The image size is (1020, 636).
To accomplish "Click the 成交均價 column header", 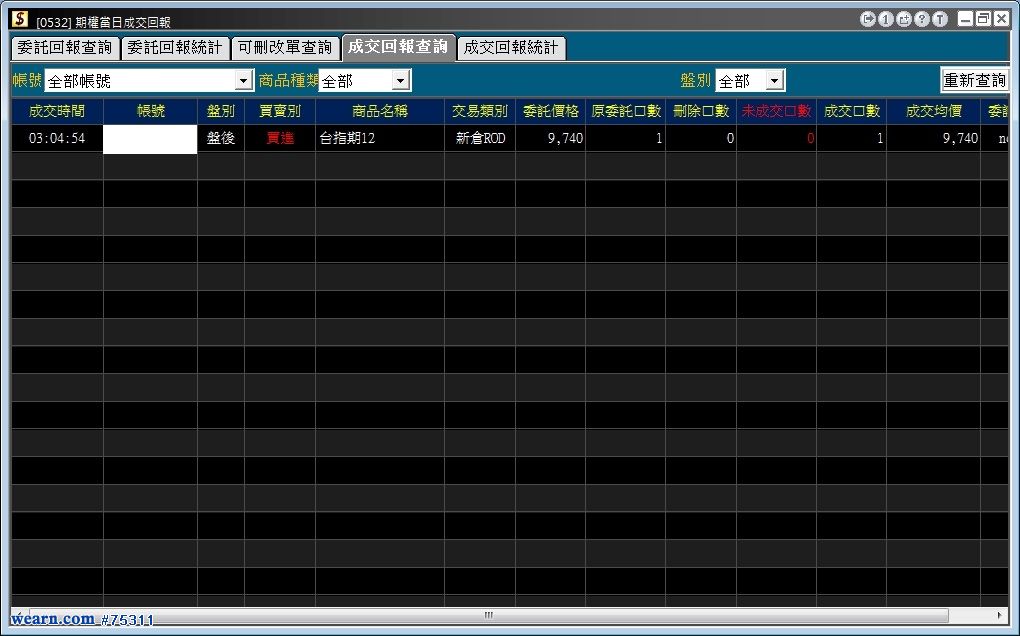I will click(933, 111).
